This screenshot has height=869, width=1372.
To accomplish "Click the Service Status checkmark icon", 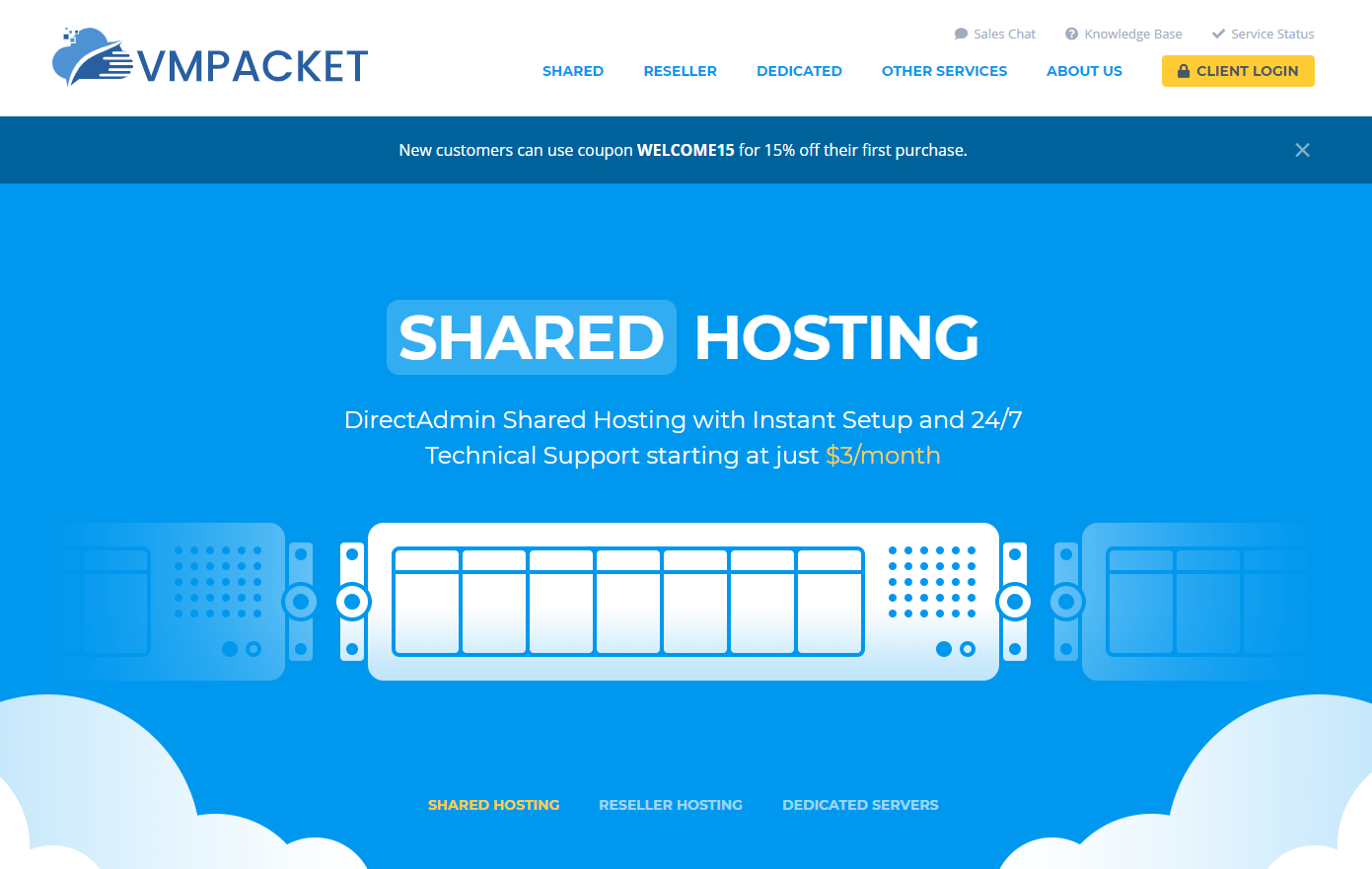I will pos(1219,33).
